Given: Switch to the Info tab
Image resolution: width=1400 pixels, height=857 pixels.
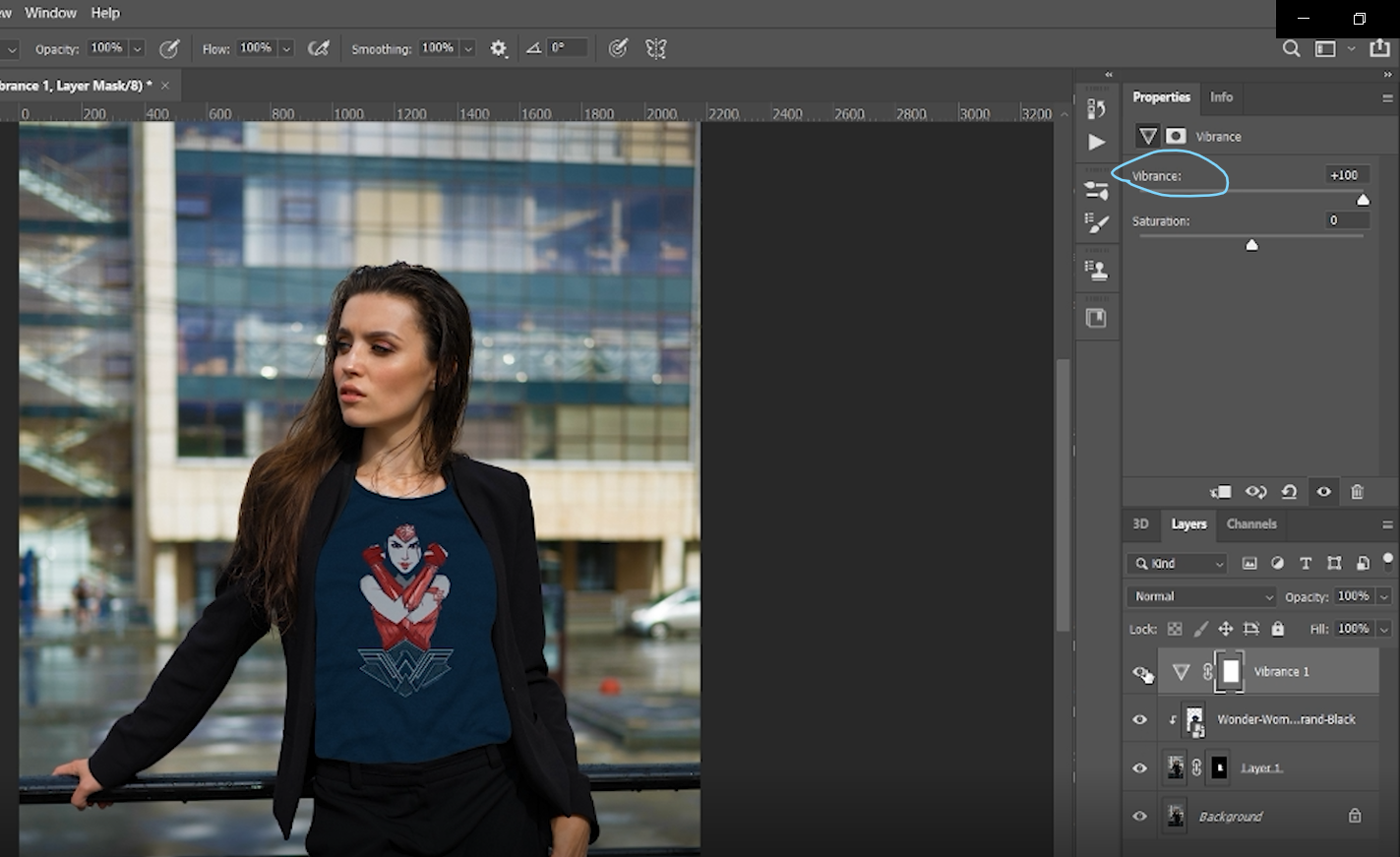Looking at the screenshot, I should tap(1221, 97).
